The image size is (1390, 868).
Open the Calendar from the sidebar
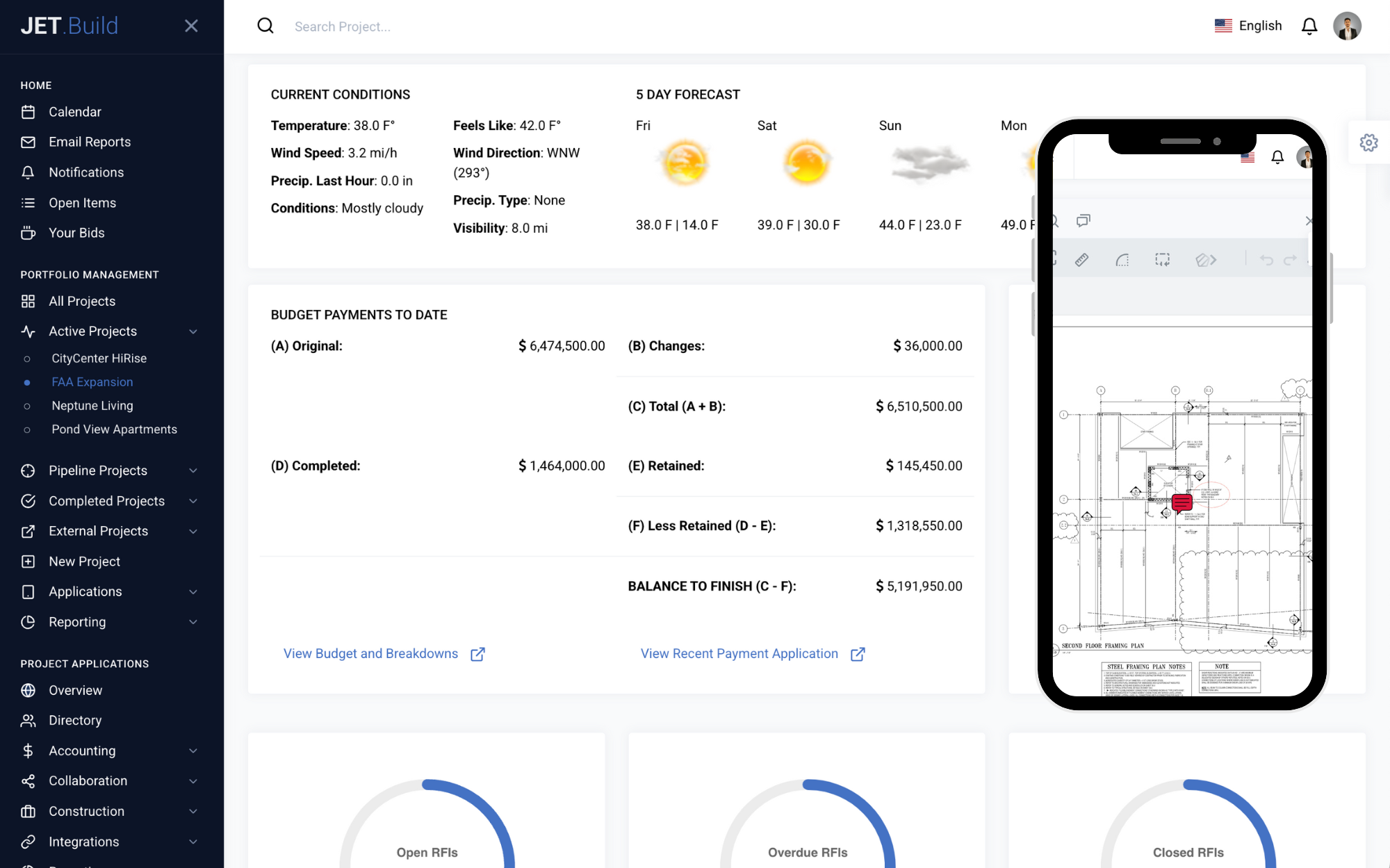tap(75, 112)
